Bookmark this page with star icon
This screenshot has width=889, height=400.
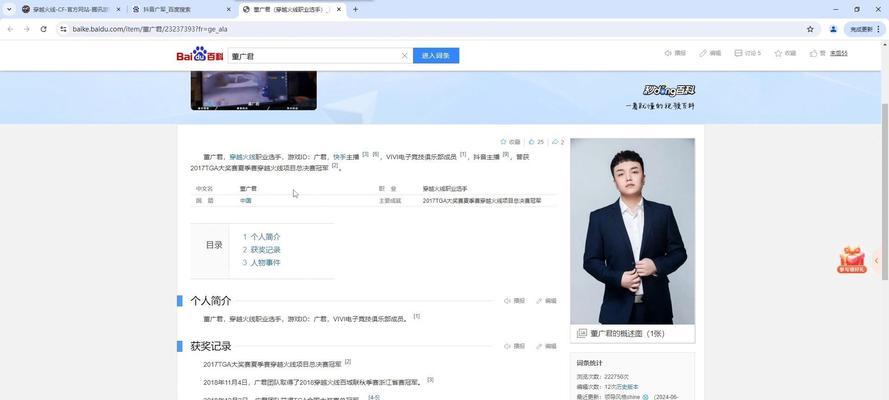click(x=810, y=29)
